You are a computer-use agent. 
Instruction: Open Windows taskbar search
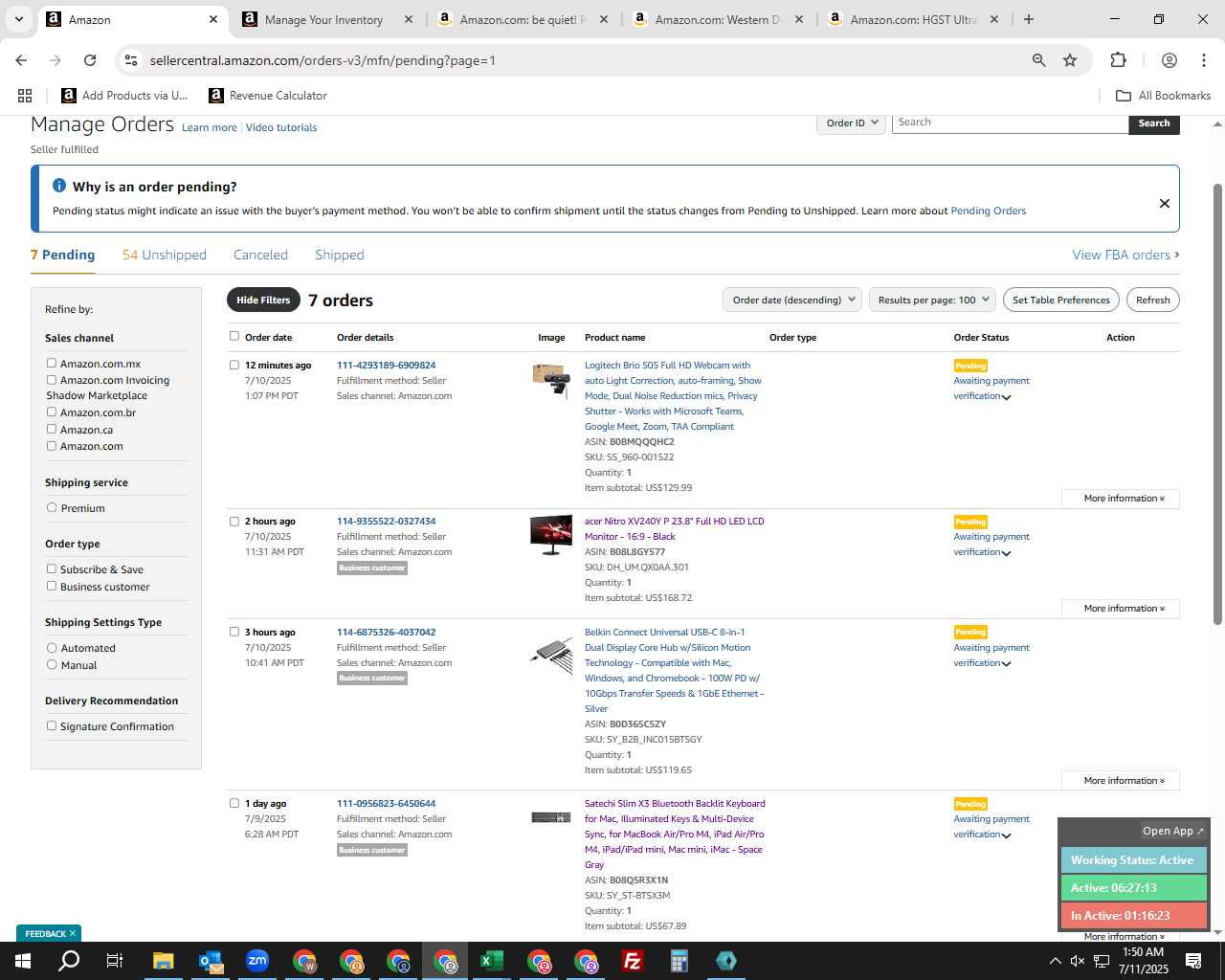click(x=69, y=961)
